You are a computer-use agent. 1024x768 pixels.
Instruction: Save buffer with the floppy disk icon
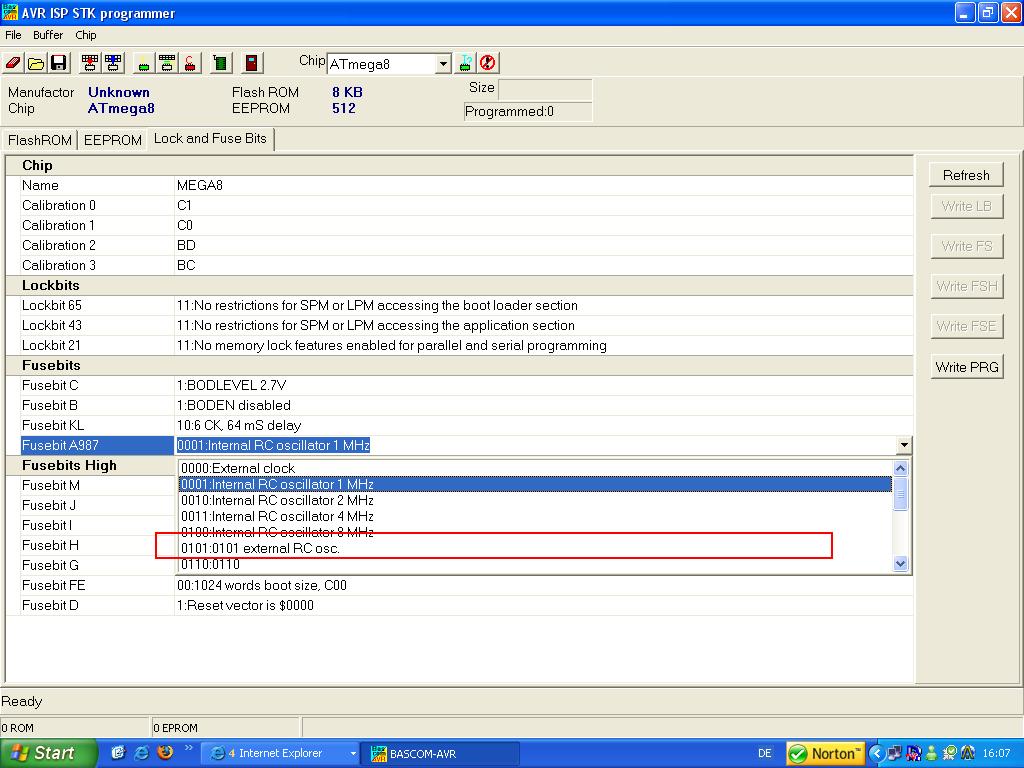click(58, 63)
